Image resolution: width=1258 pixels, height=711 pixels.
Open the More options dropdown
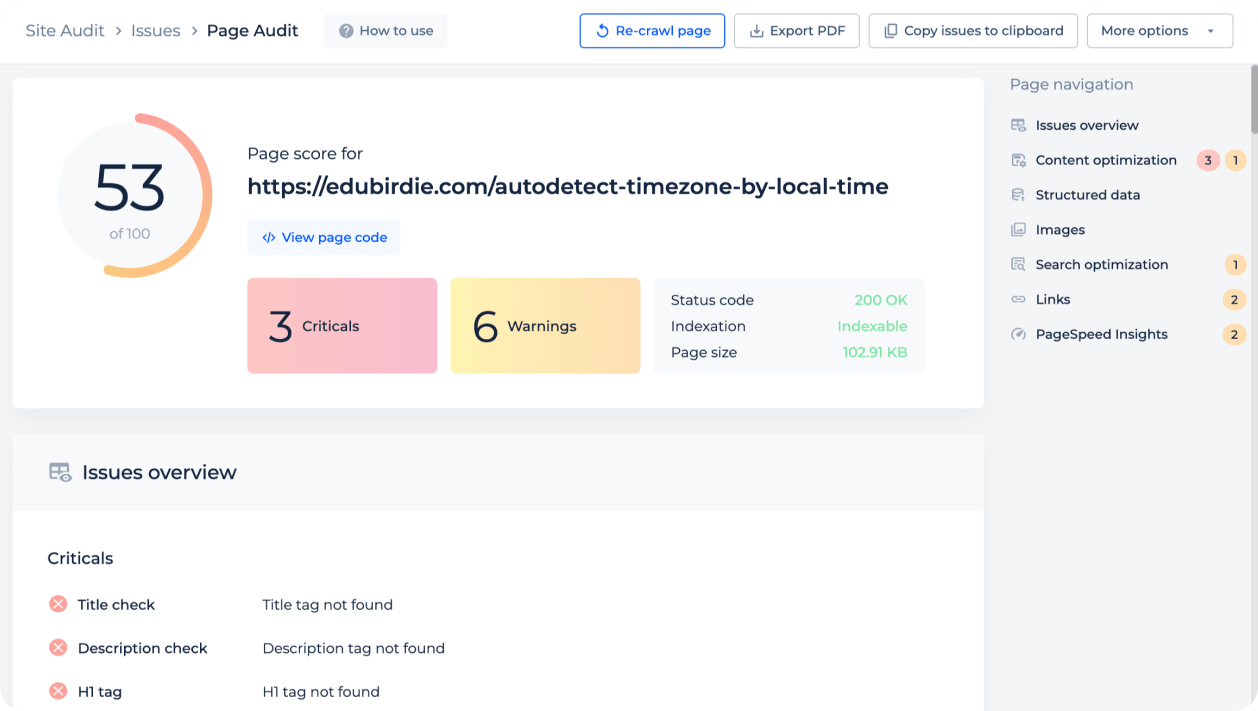[1159, 31]
